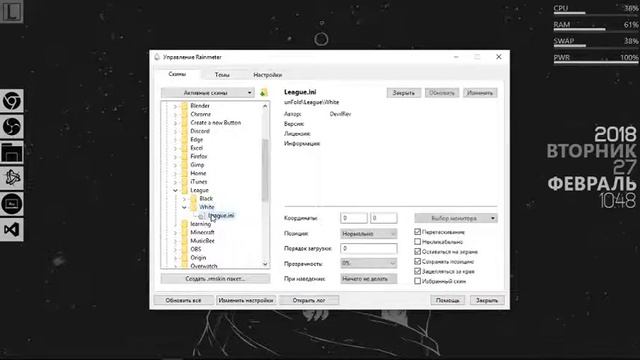The image size is (640, 360).
Task: Open the file explorer launcher icon
Action: tap(11, 152)
